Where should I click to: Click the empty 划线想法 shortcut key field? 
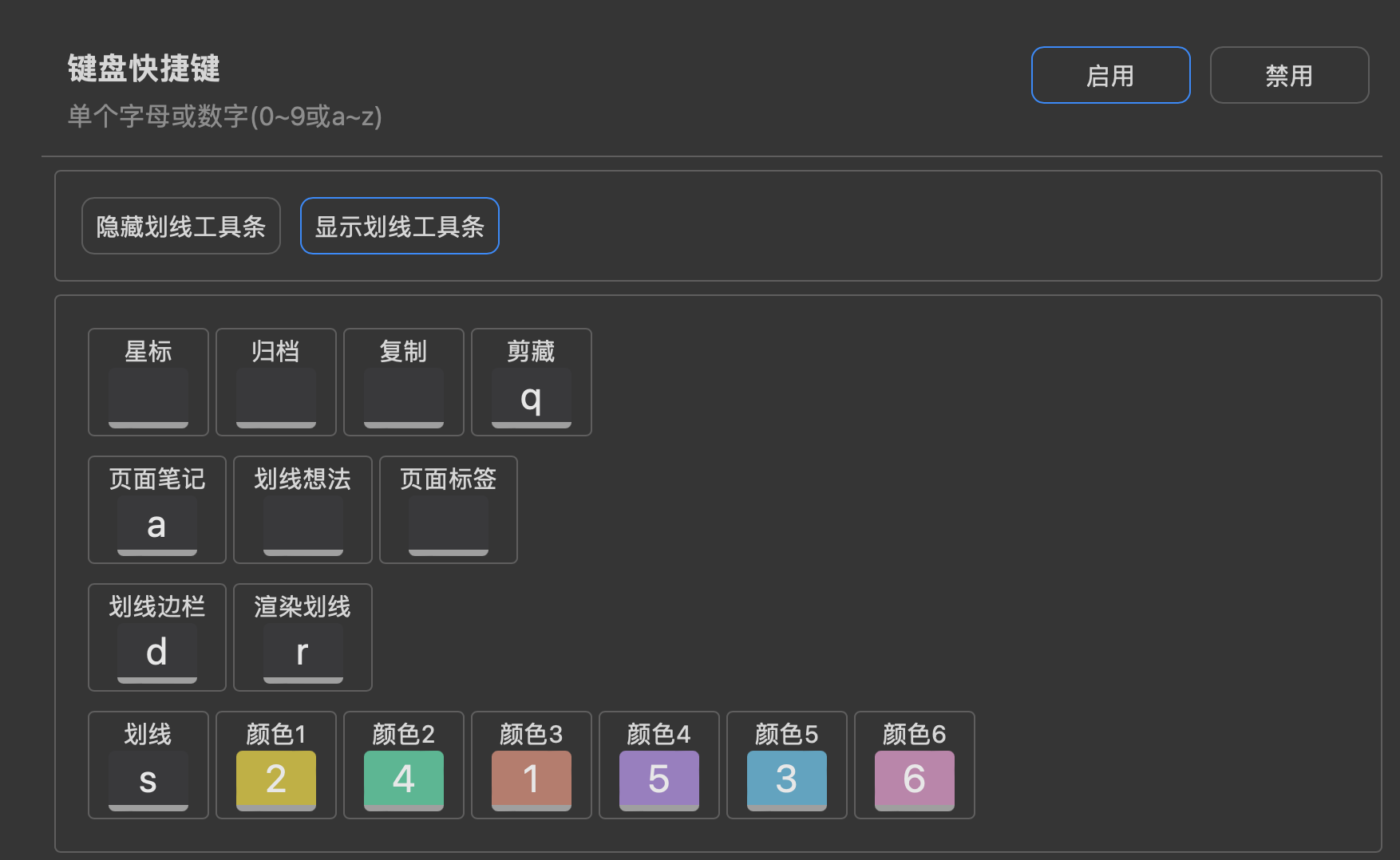(x=303, y=525)
